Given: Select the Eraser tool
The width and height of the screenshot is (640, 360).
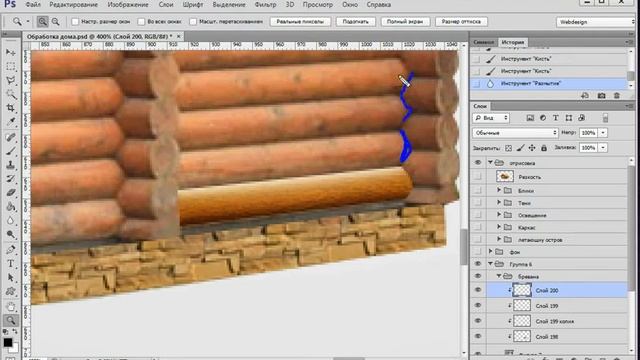Looking at the screenshot, I should tap(11, 193).
